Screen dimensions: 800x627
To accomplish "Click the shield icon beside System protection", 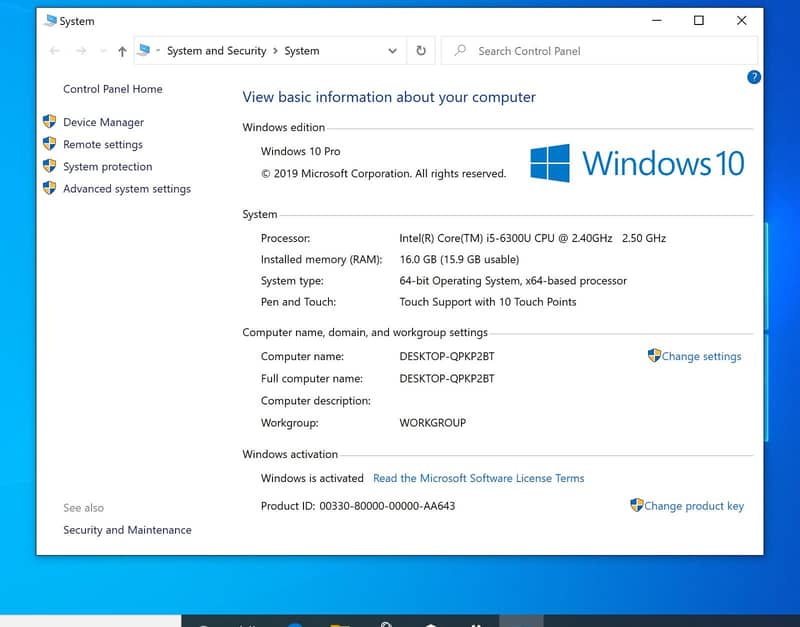I will (x=49, y=166).
